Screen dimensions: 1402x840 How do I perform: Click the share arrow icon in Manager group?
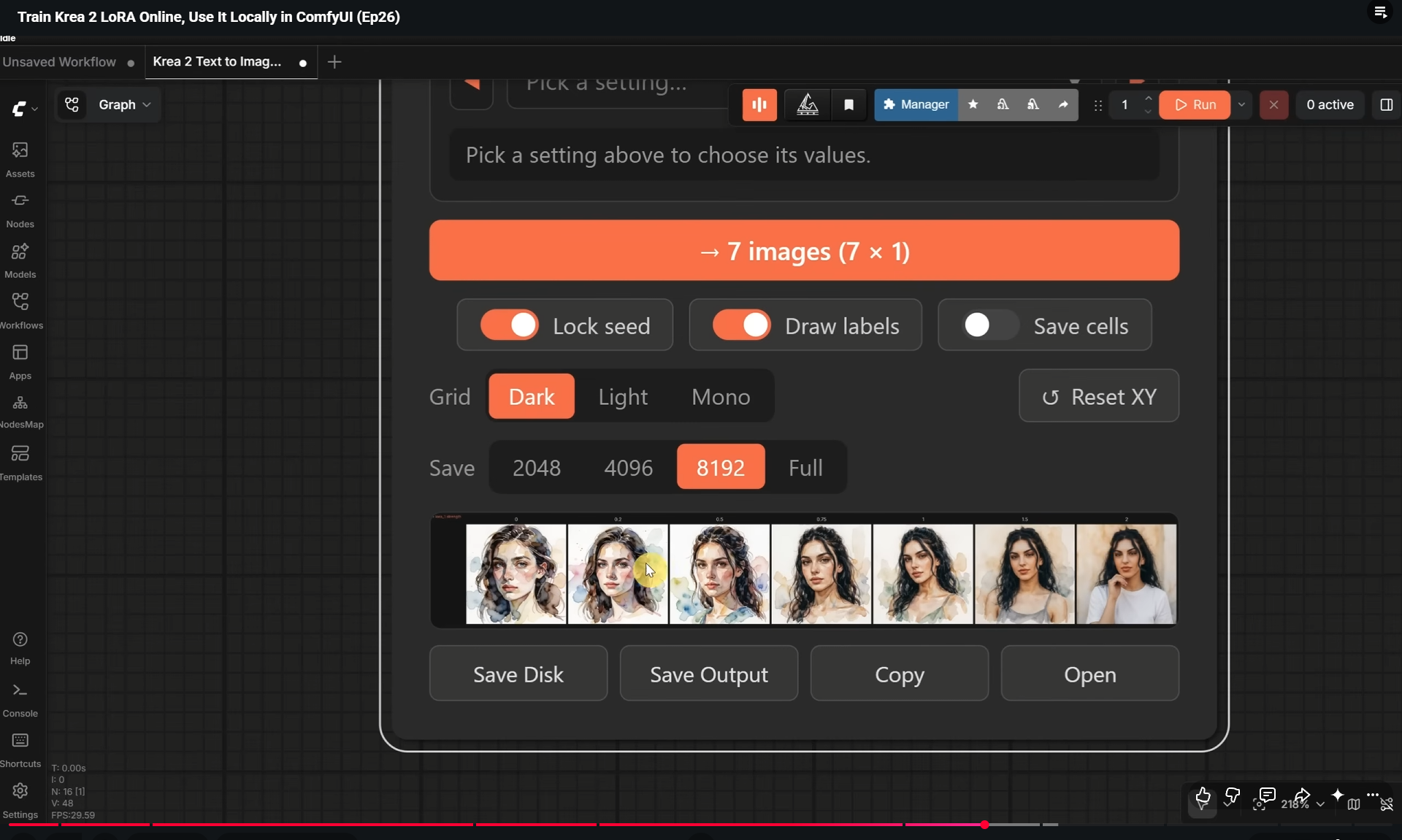[x=1063, y=104]
